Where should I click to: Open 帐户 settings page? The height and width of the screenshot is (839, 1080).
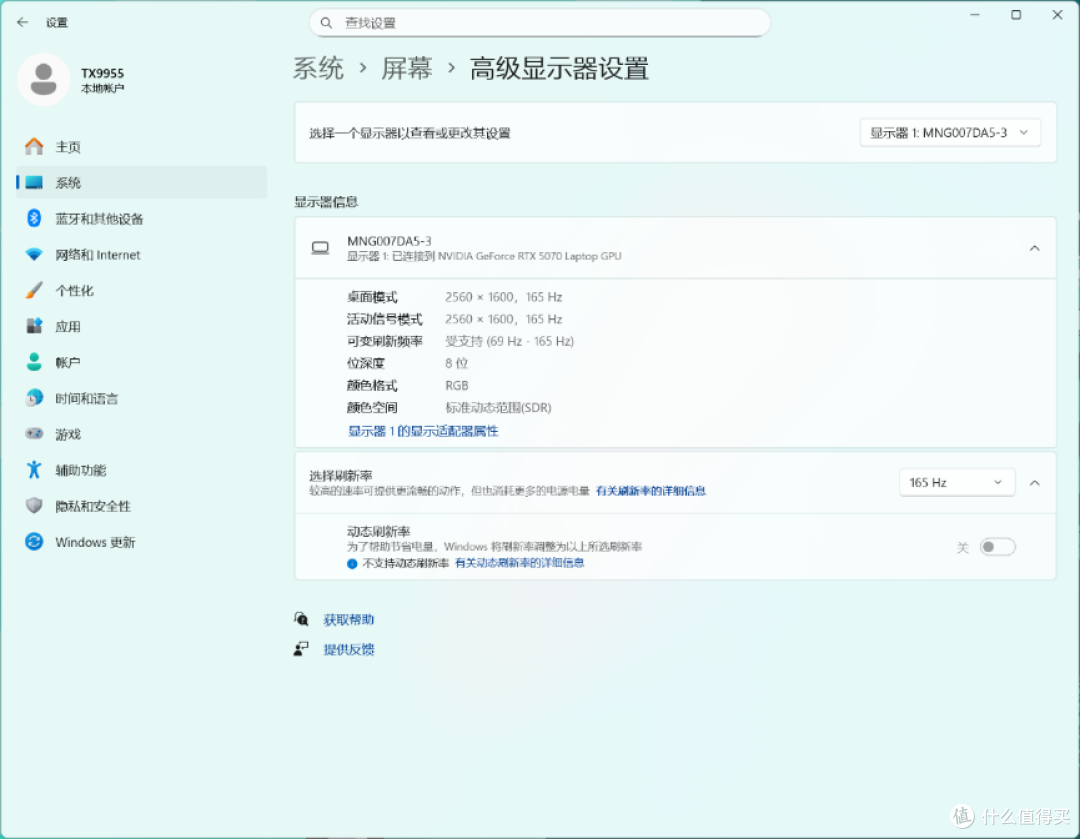(141, 362)
